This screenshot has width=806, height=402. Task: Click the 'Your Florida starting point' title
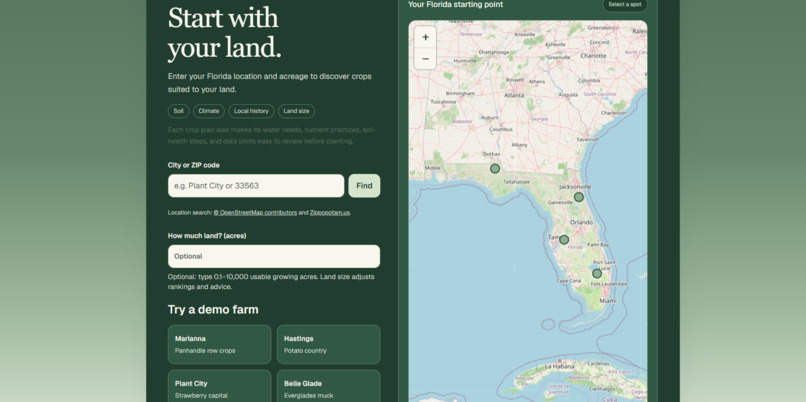click(455, 5)
